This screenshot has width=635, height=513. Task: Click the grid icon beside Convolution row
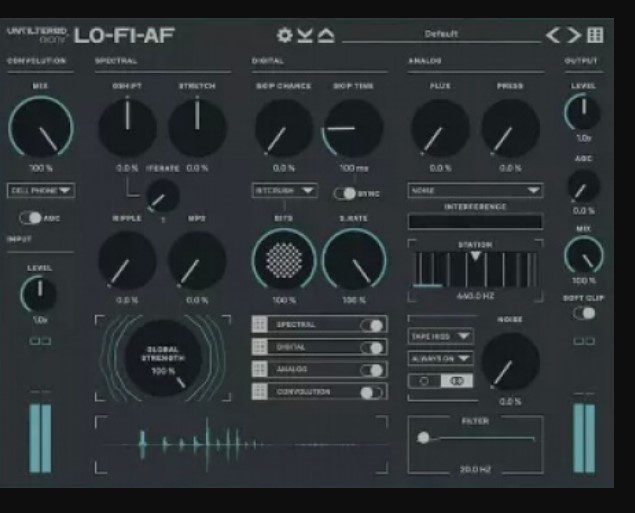260,392
